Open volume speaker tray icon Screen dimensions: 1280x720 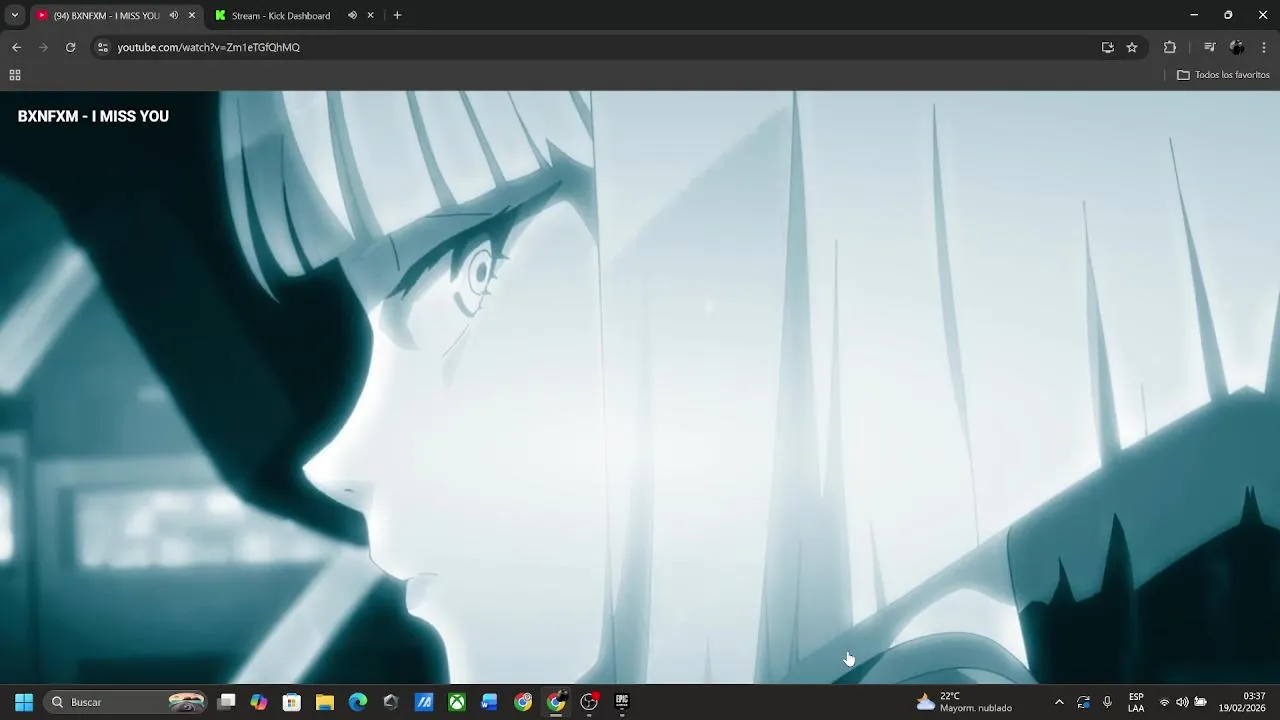1182,702
